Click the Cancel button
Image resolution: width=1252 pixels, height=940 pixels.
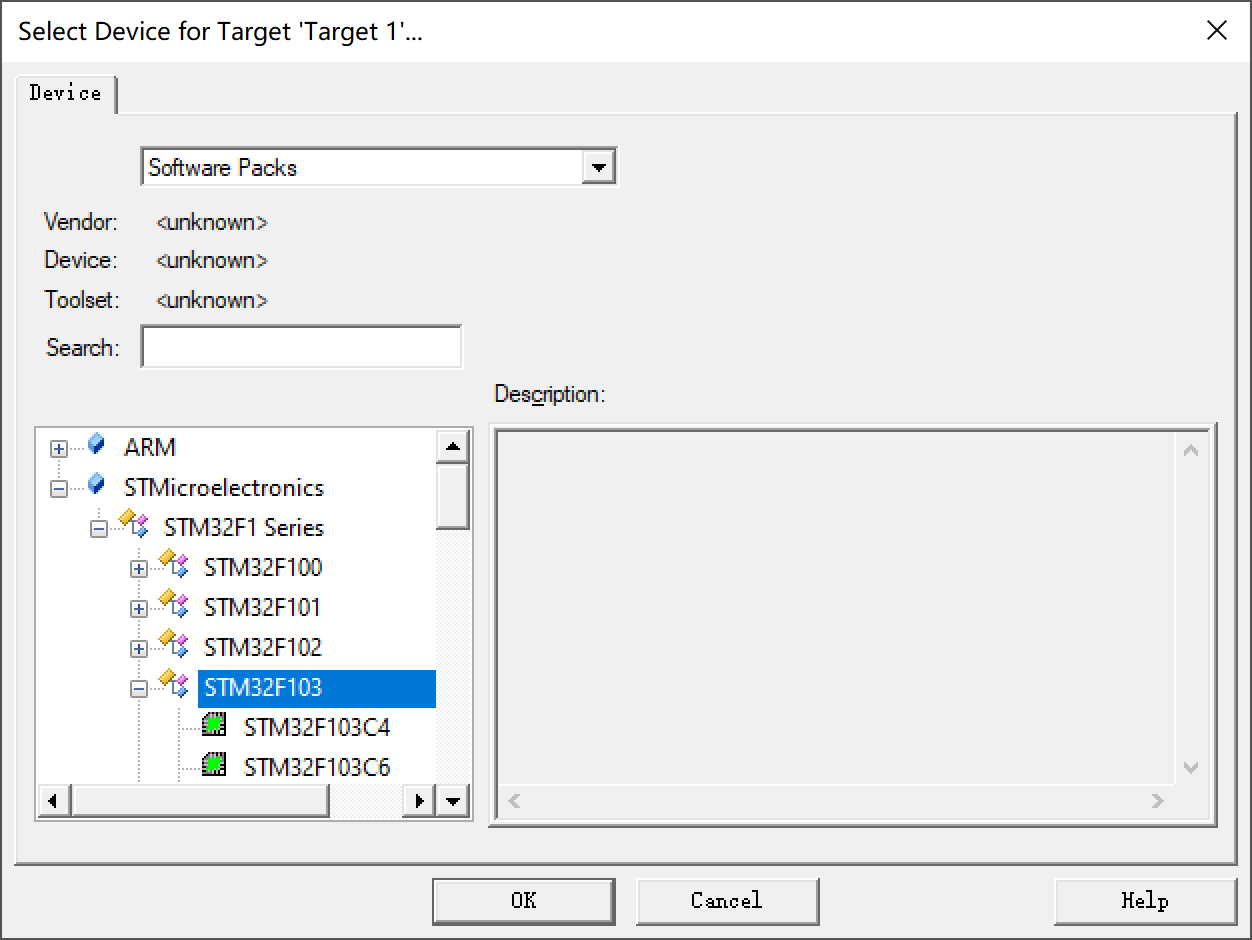pyautogui.click(x=727, y=900)
